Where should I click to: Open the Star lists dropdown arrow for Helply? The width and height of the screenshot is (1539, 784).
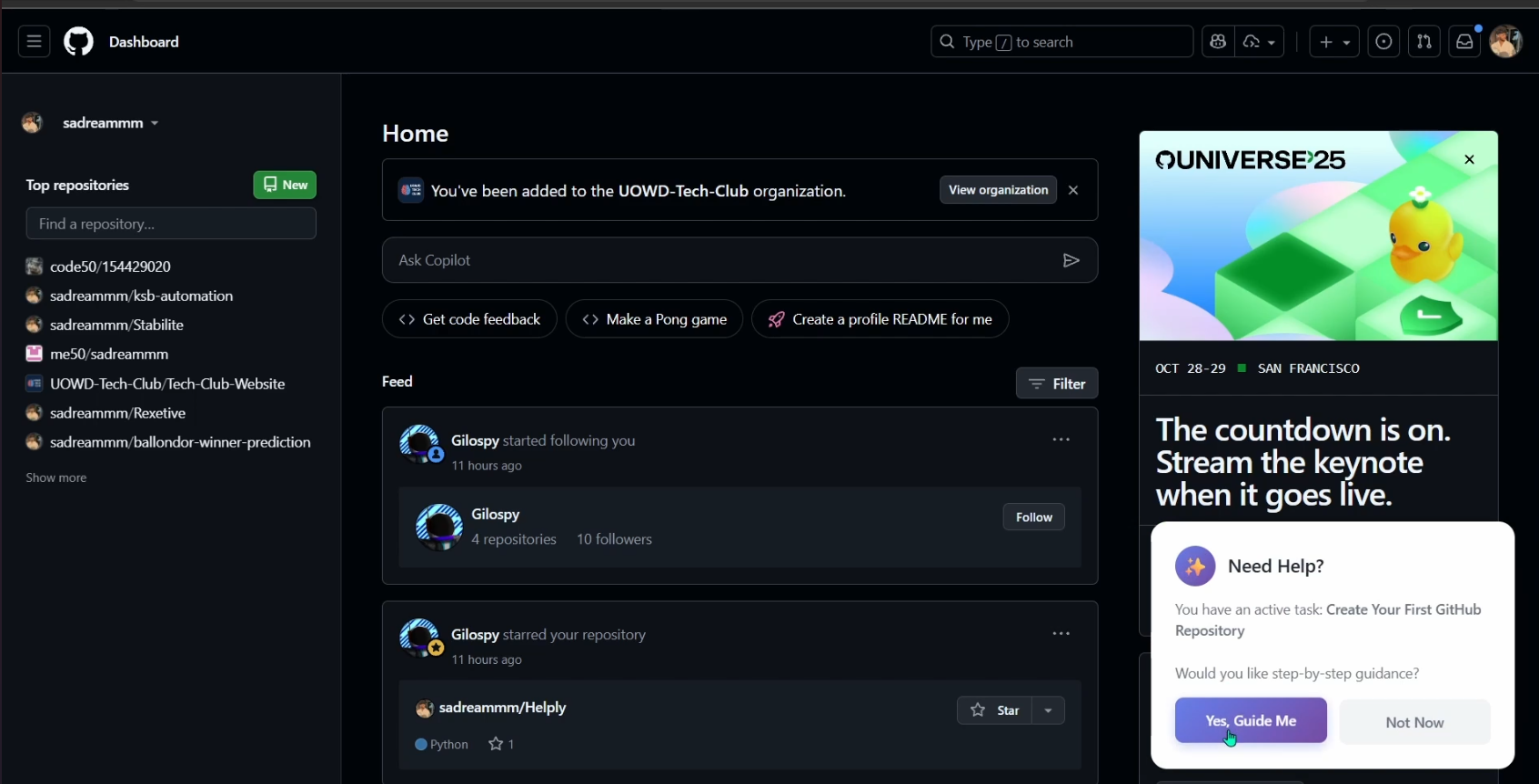(x=1049, y=710)
